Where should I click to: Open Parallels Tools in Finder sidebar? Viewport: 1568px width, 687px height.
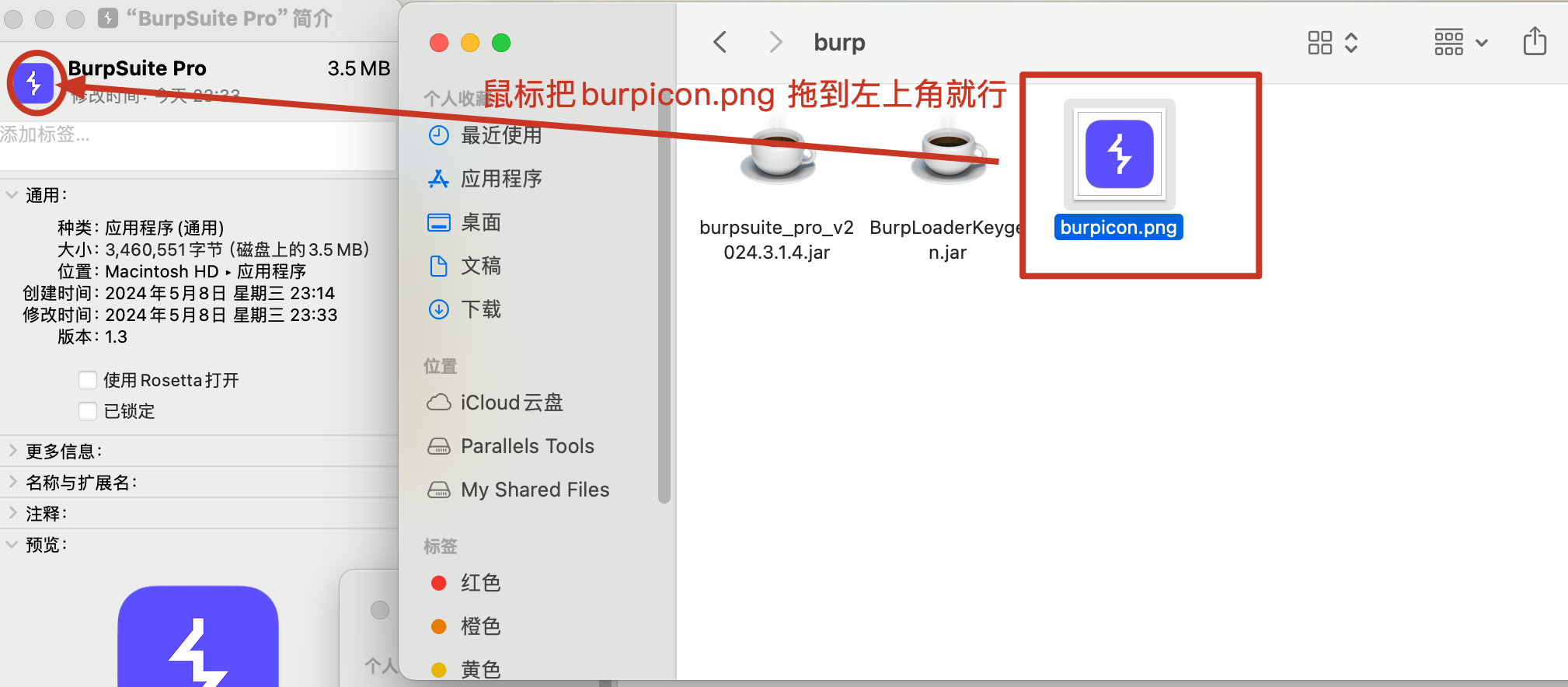[528, 446]
